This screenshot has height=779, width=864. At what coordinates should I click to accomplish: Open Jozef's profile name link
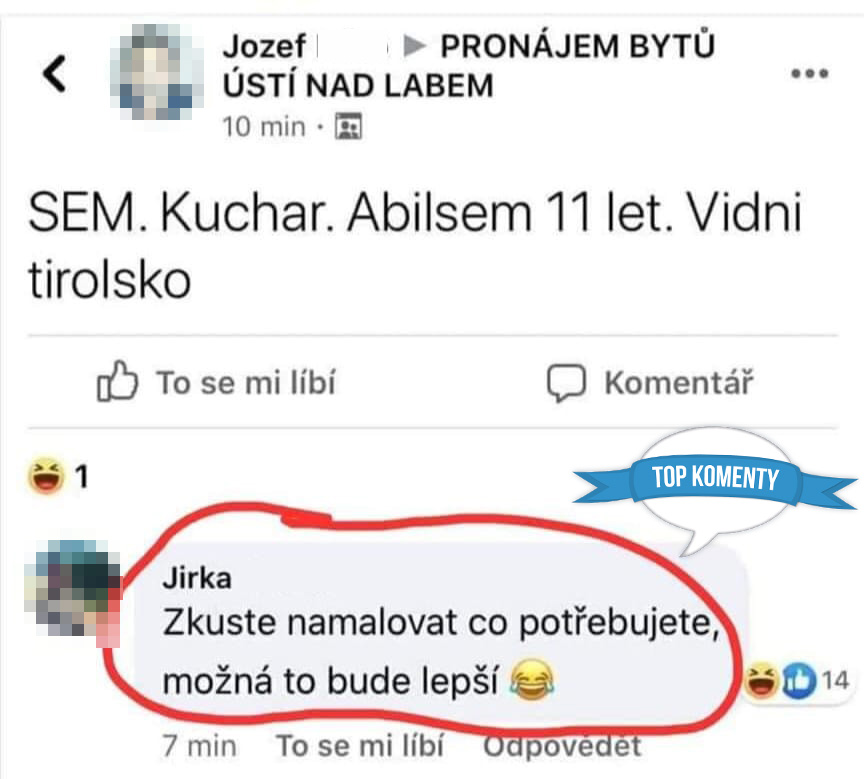[x=264, y=46]
